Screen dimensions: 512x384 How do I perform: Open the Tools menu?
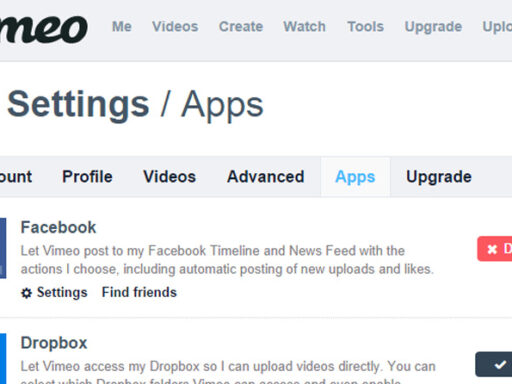click(366, 27)
